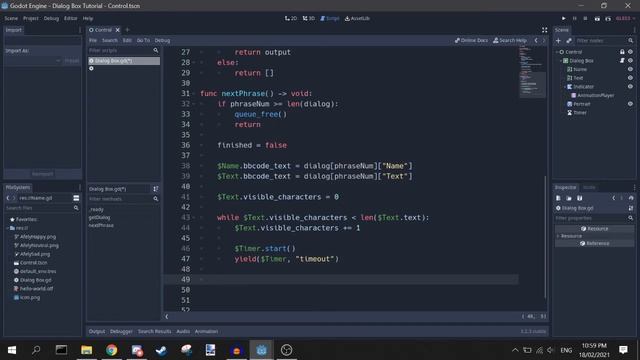Close the Control scene tab
The width and height of the screenshot is (640, 360).
pyautogui.click(x=118, y=30)
